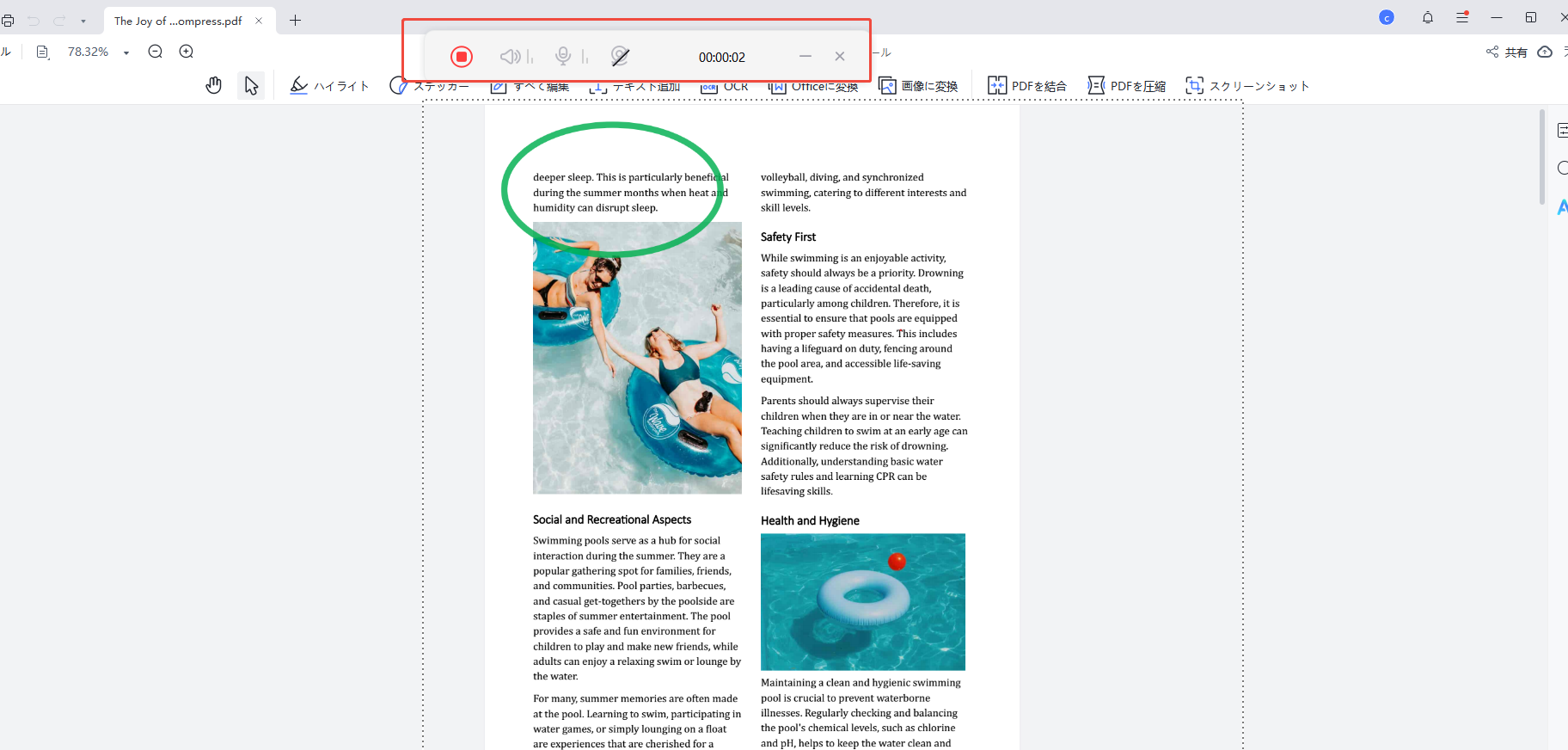Screen dimensions: 1568x750
Task: Open the page display mode icon
Action: point(42,52)
